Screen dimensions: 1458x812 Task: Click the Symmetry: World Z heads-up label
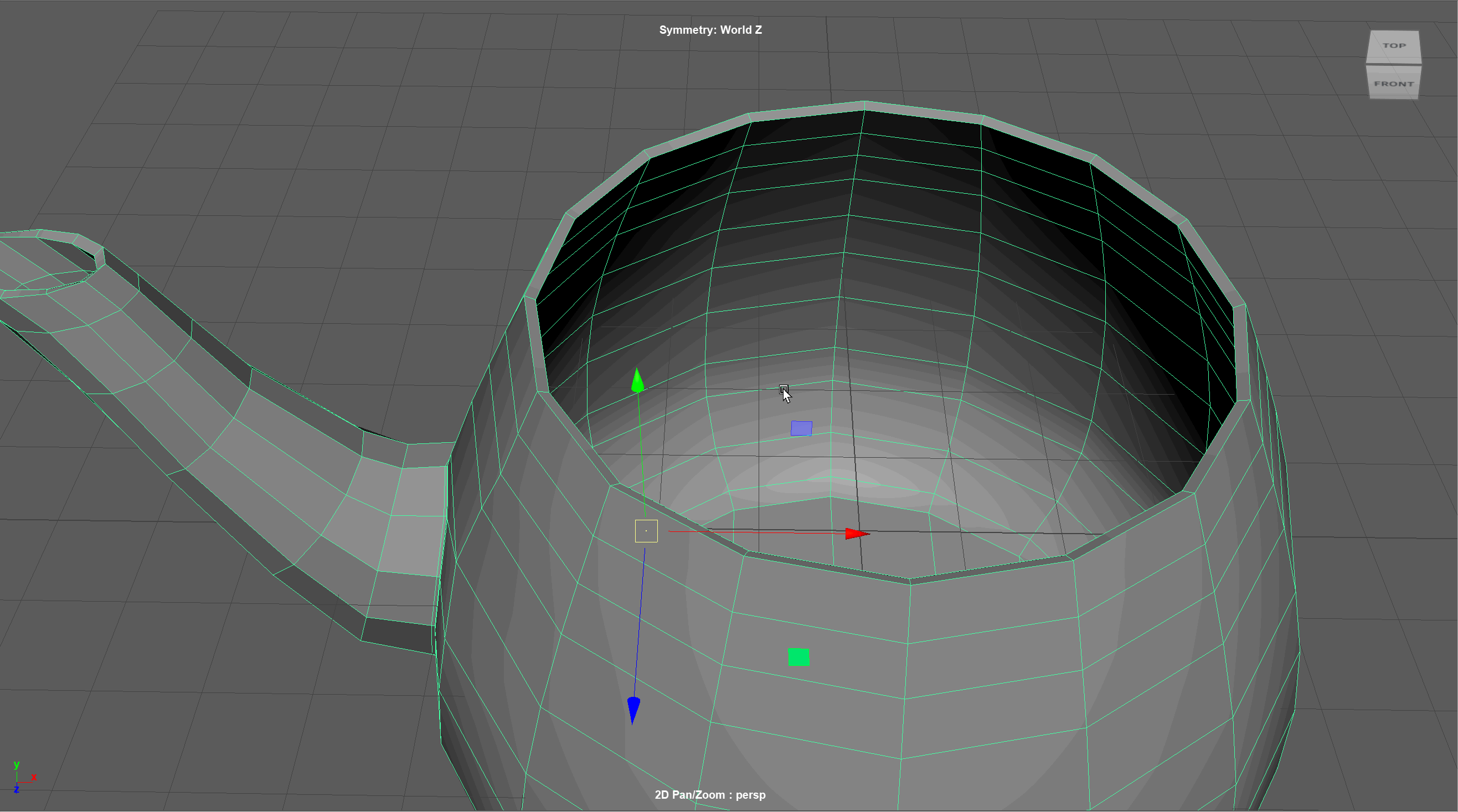coord(710,30)
